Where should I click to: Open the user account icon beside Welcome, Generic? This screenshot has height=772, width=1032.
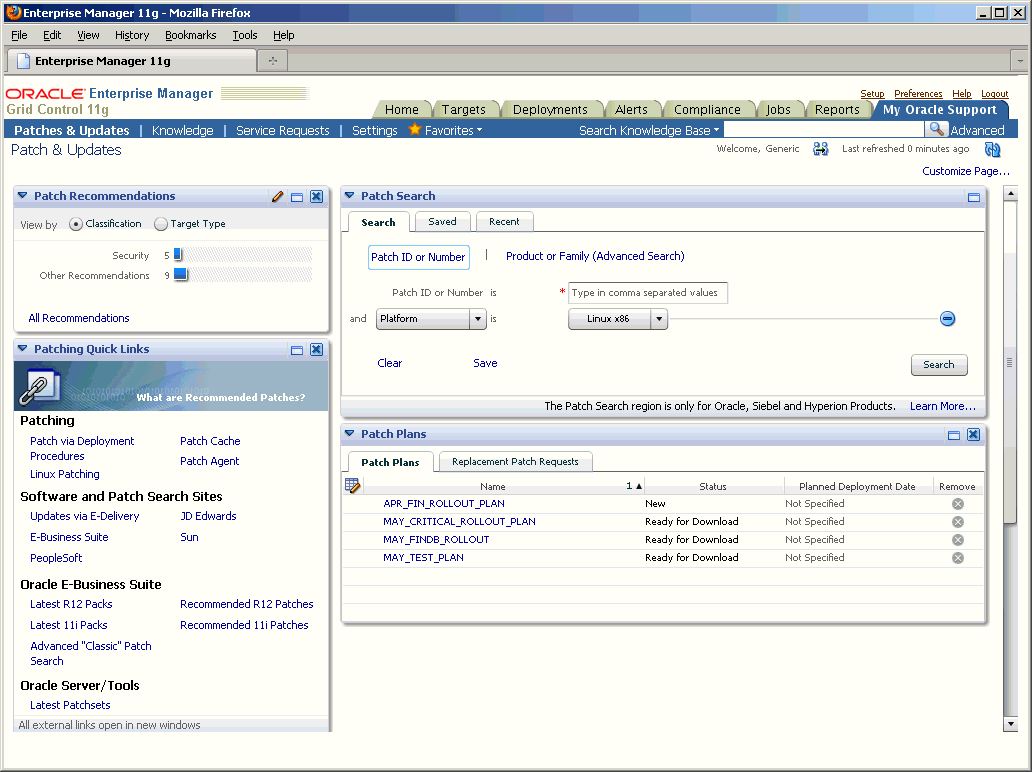[820, 148]
